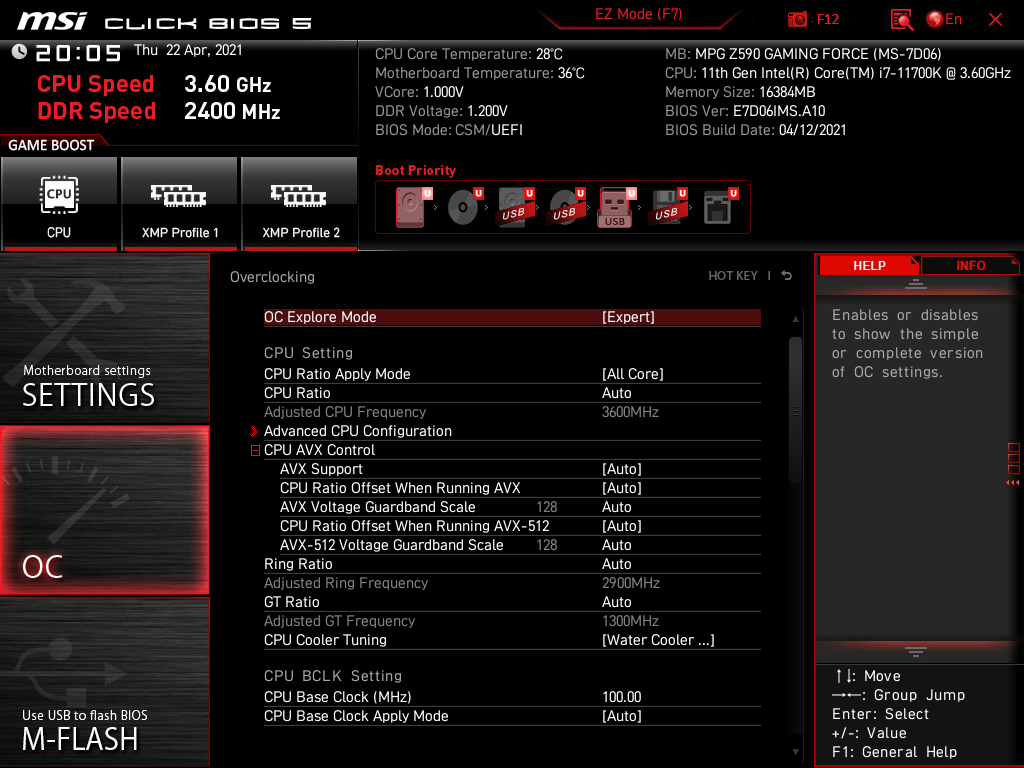Change language via the En globe icon
1024x768 pixels.
pos(944,20)
